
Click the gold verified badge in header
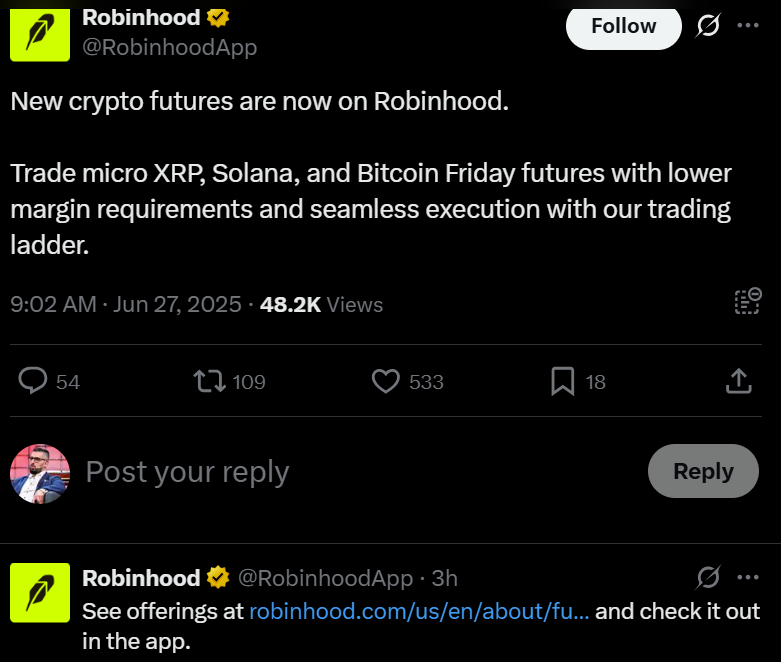(x=217, y=17)
